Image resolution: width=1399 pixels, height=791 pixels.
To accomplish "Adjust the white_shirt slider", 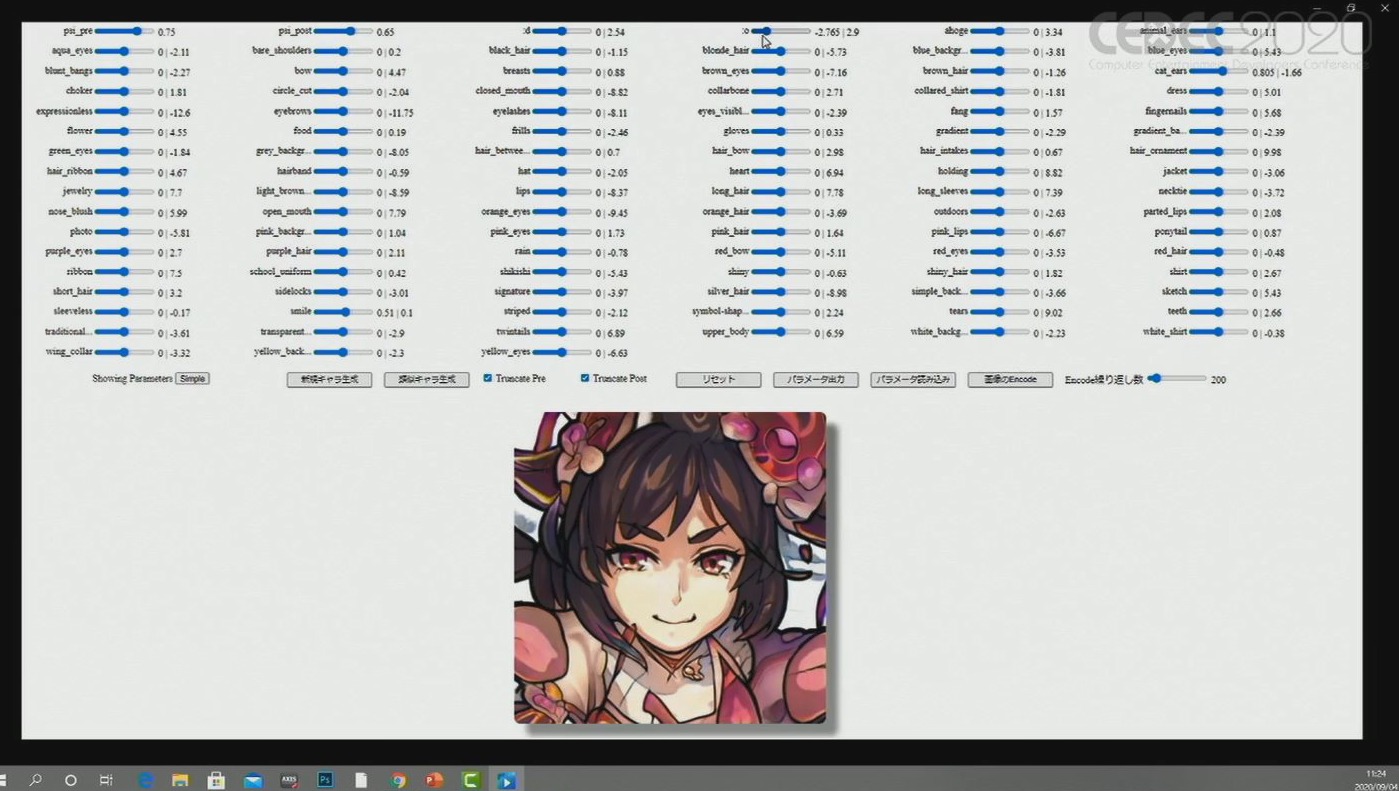I will coord(1219,332).
